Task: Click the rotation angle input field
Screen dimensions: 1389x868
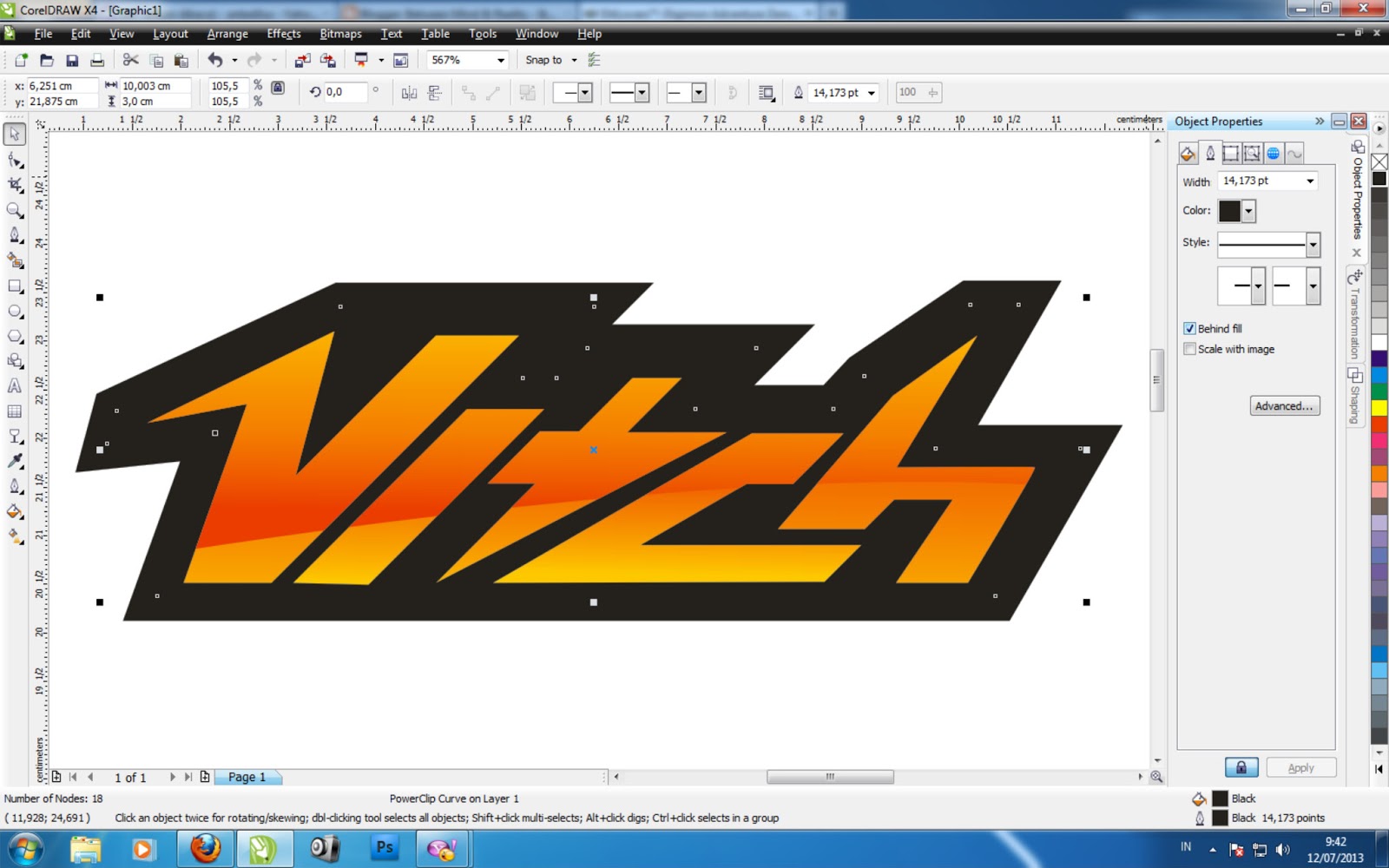Action: point(346,92)
